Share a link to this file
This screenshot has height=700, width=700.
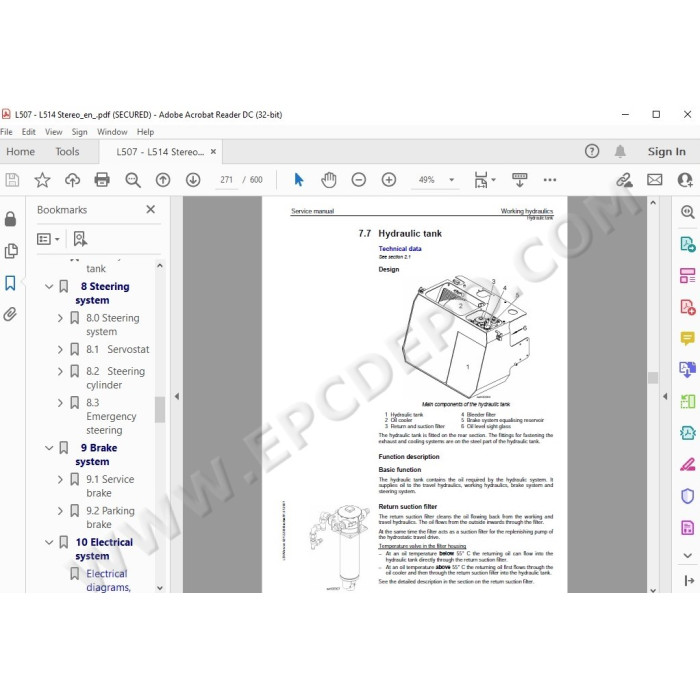(625, 180)
